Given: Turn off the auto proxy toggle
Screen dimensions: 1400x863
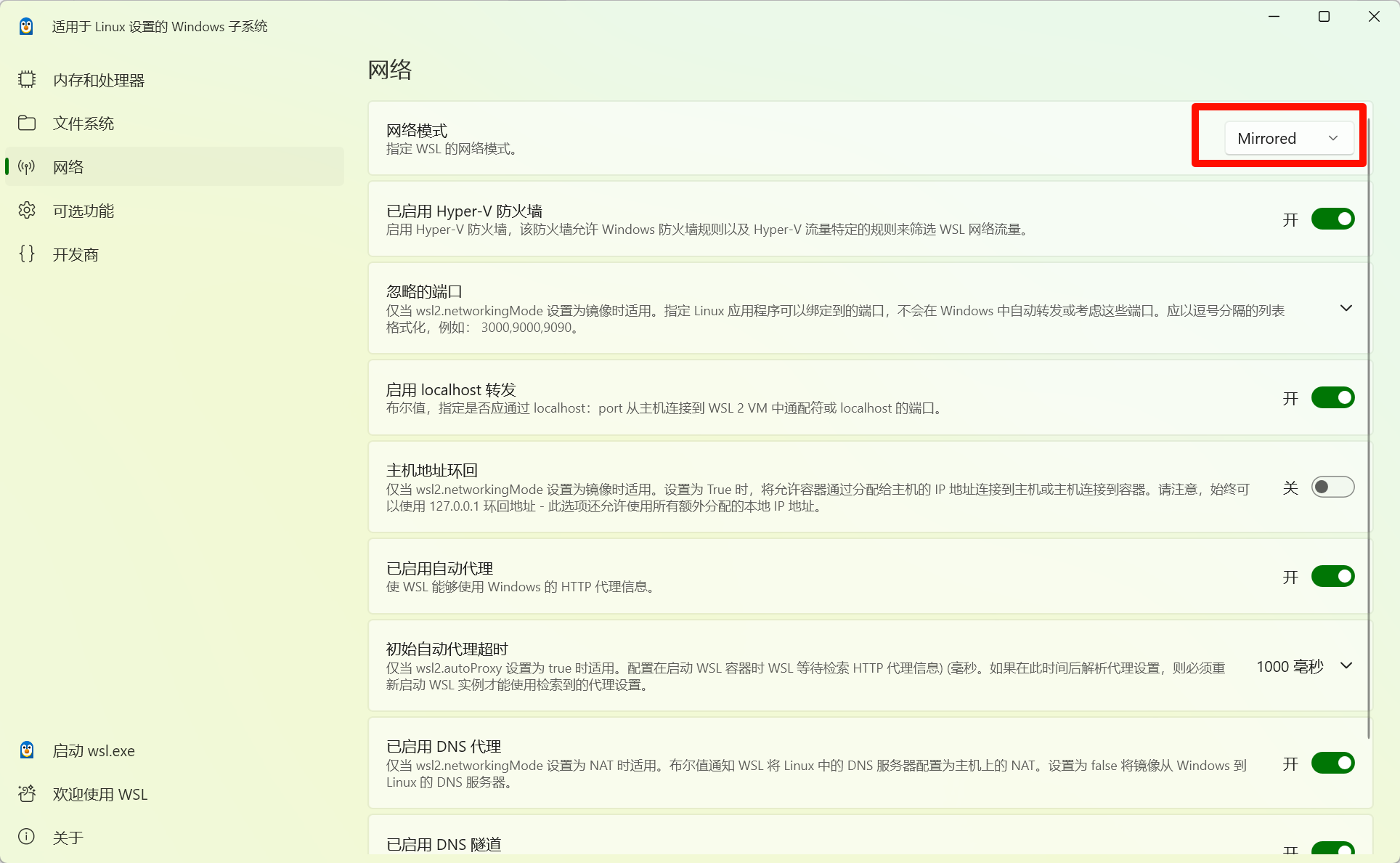Looking at the screenshot, I should tap(1332, 577).
